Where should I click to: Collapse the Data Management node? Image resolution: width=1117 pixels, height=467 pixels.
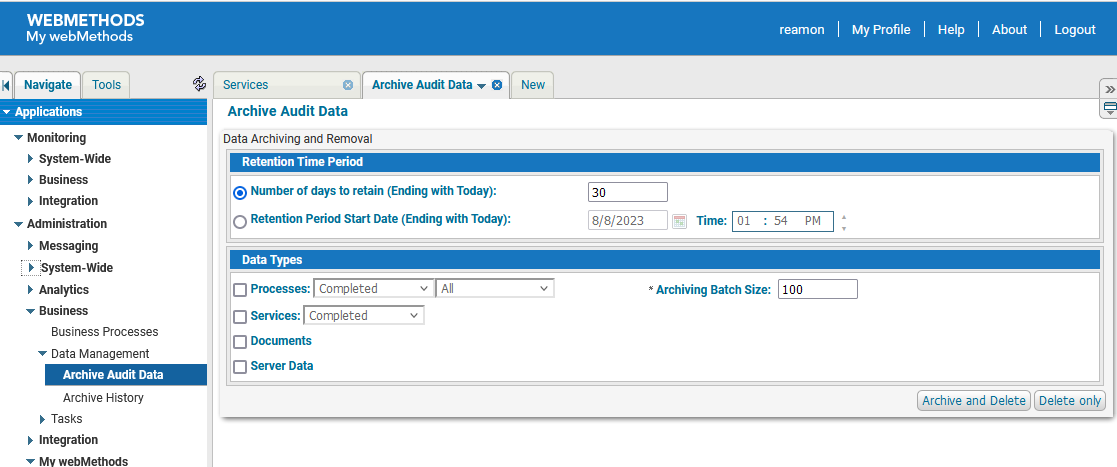[43, 354]
